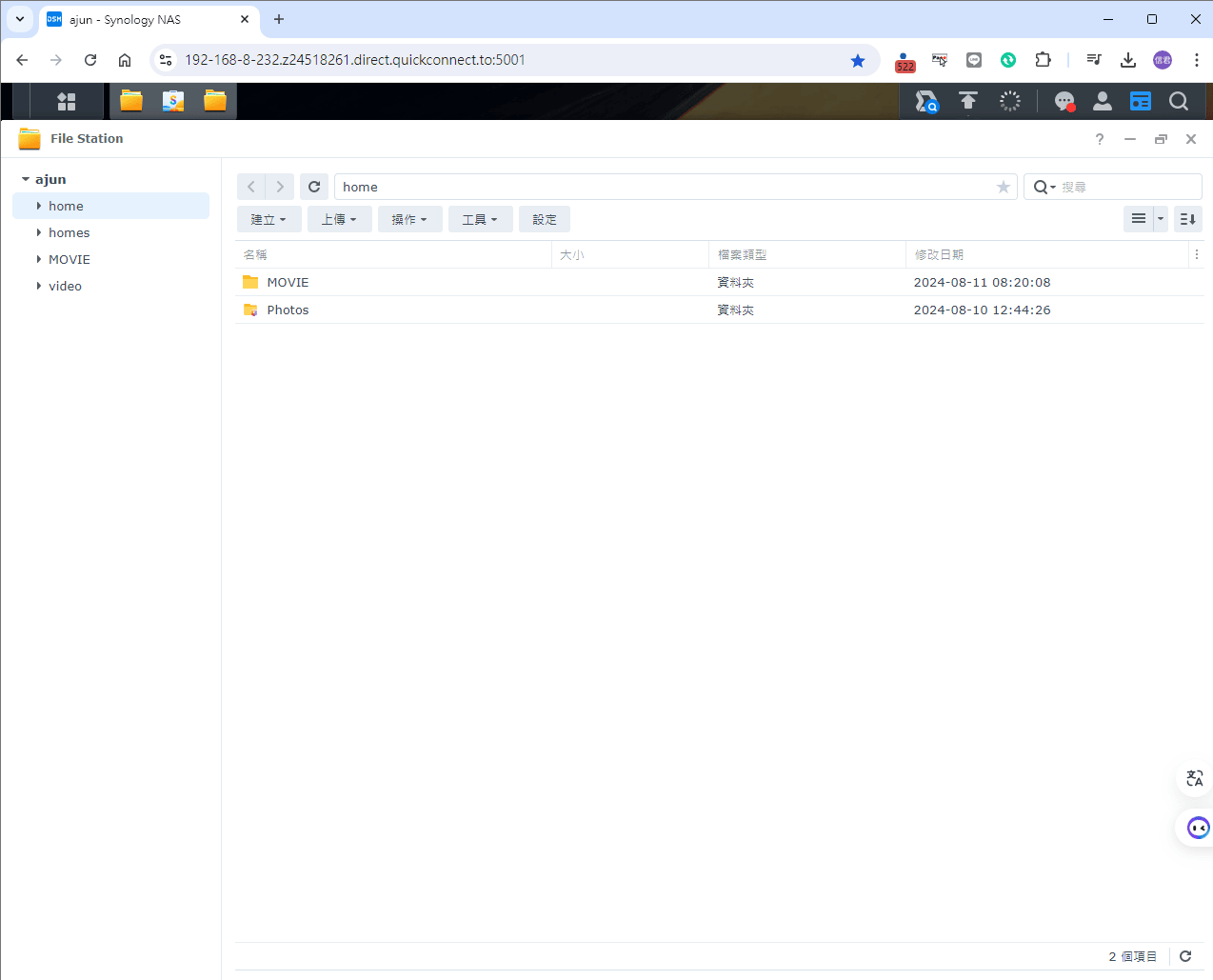Click the sort order icon

(x=1188, y=219)
